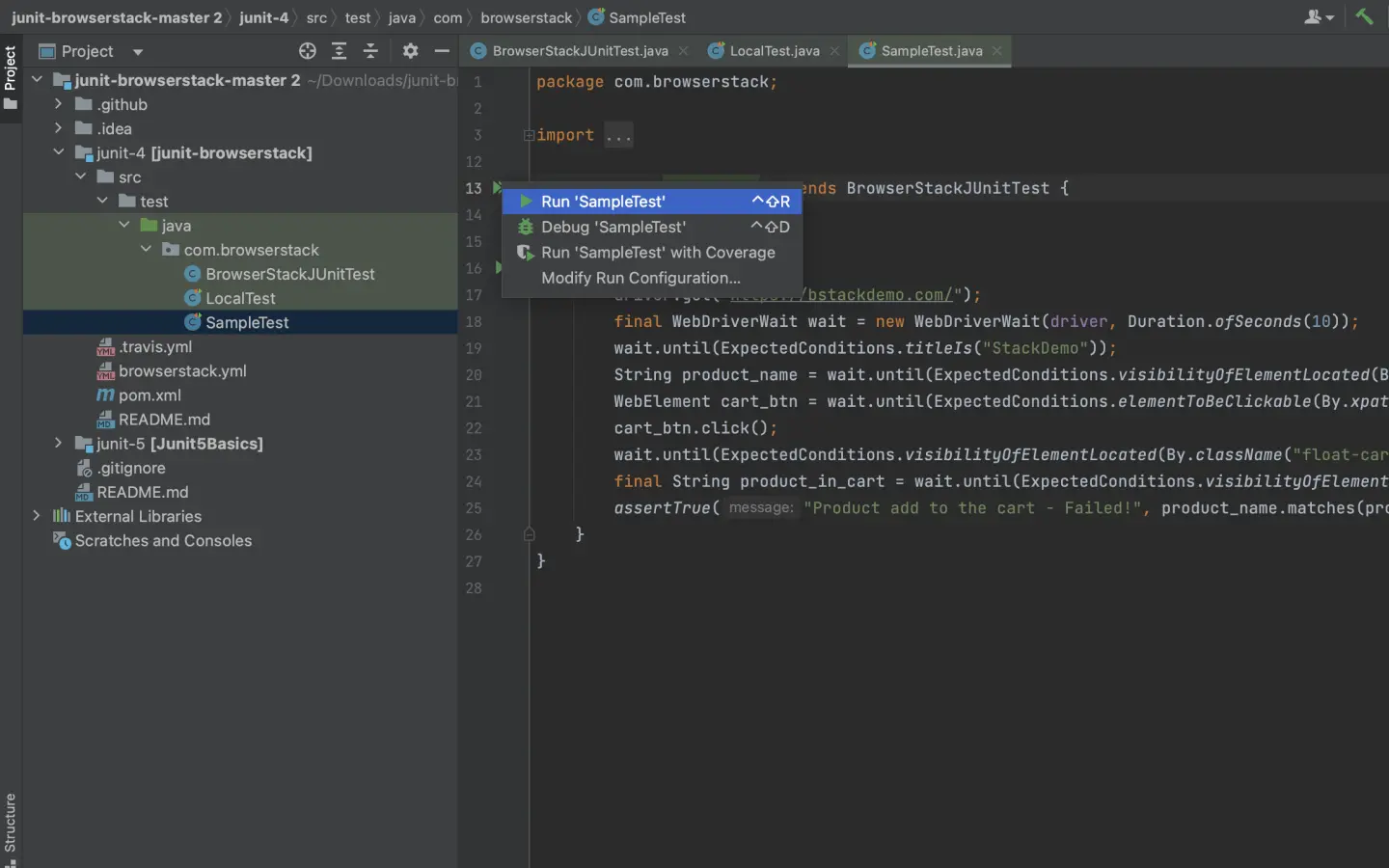Close the LocalTest.java tab
This screenshot has height=868, width=1389.
coord(834,51)
